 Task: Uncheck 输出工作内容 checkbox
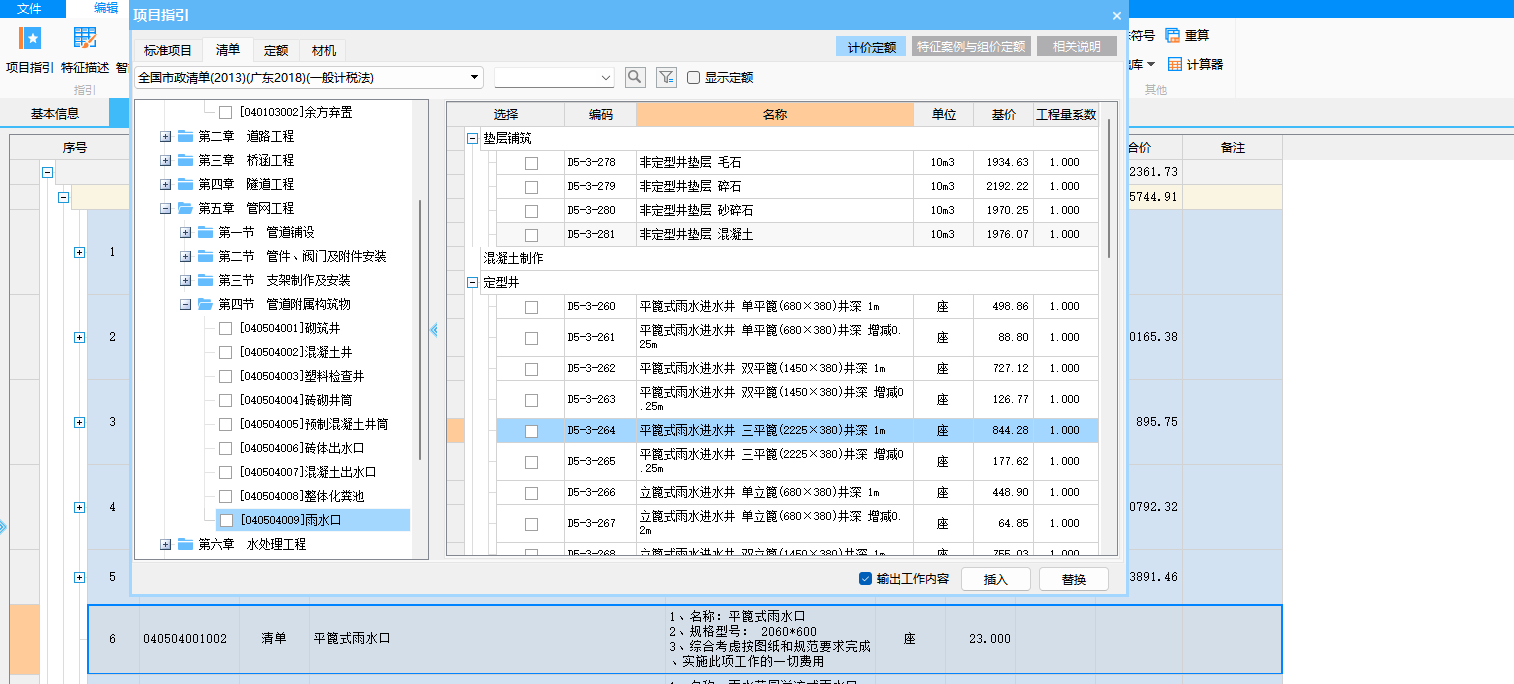[866, 579]
